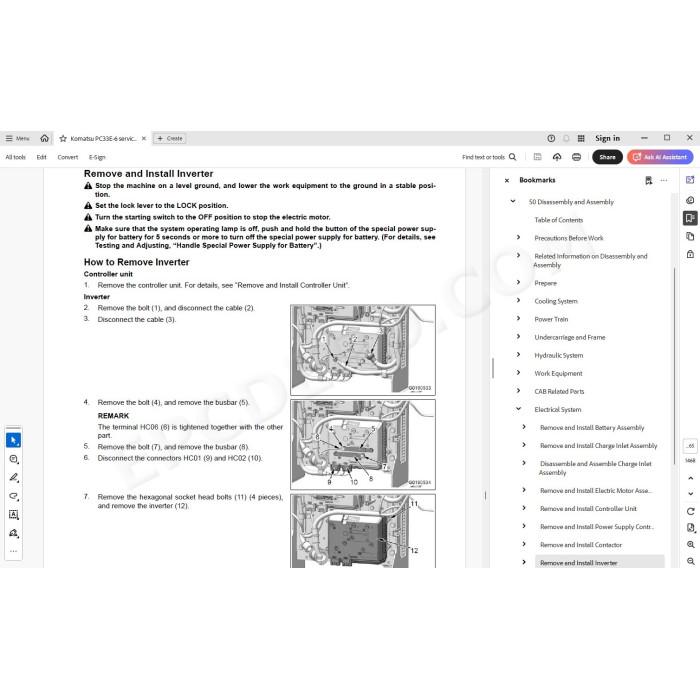Open AI Assistant icon in right rail
Screen dimensions: 700x700
690,180
